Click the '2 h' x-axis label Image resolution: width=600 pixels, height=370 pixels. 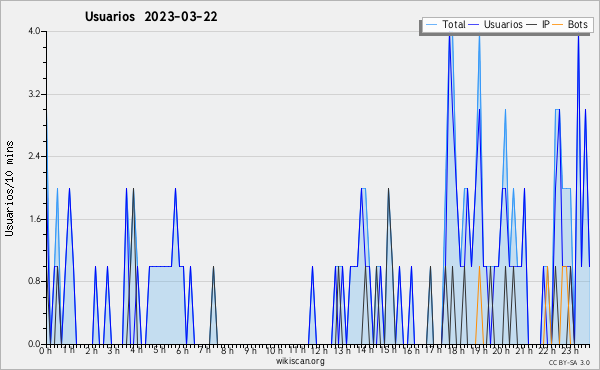click(x=91, y=351)
